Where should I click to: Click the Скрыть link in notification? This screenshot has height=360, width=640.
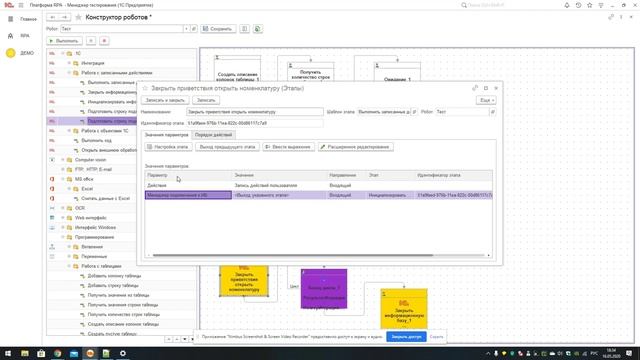pyautogui.click(x=436, y=337)
